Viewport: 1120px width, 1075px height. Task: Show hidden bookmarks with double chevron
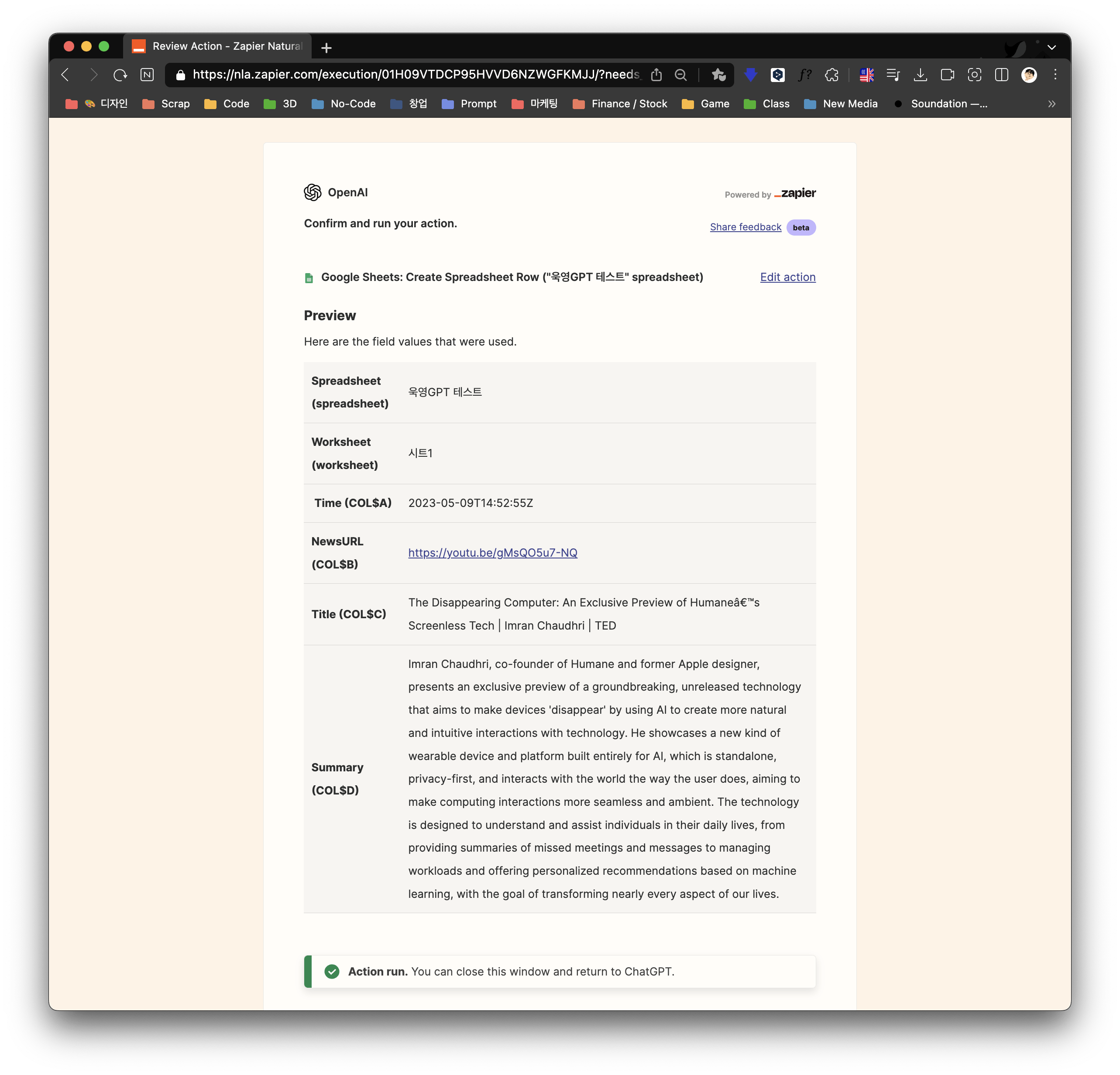(x=1051, y=104)
